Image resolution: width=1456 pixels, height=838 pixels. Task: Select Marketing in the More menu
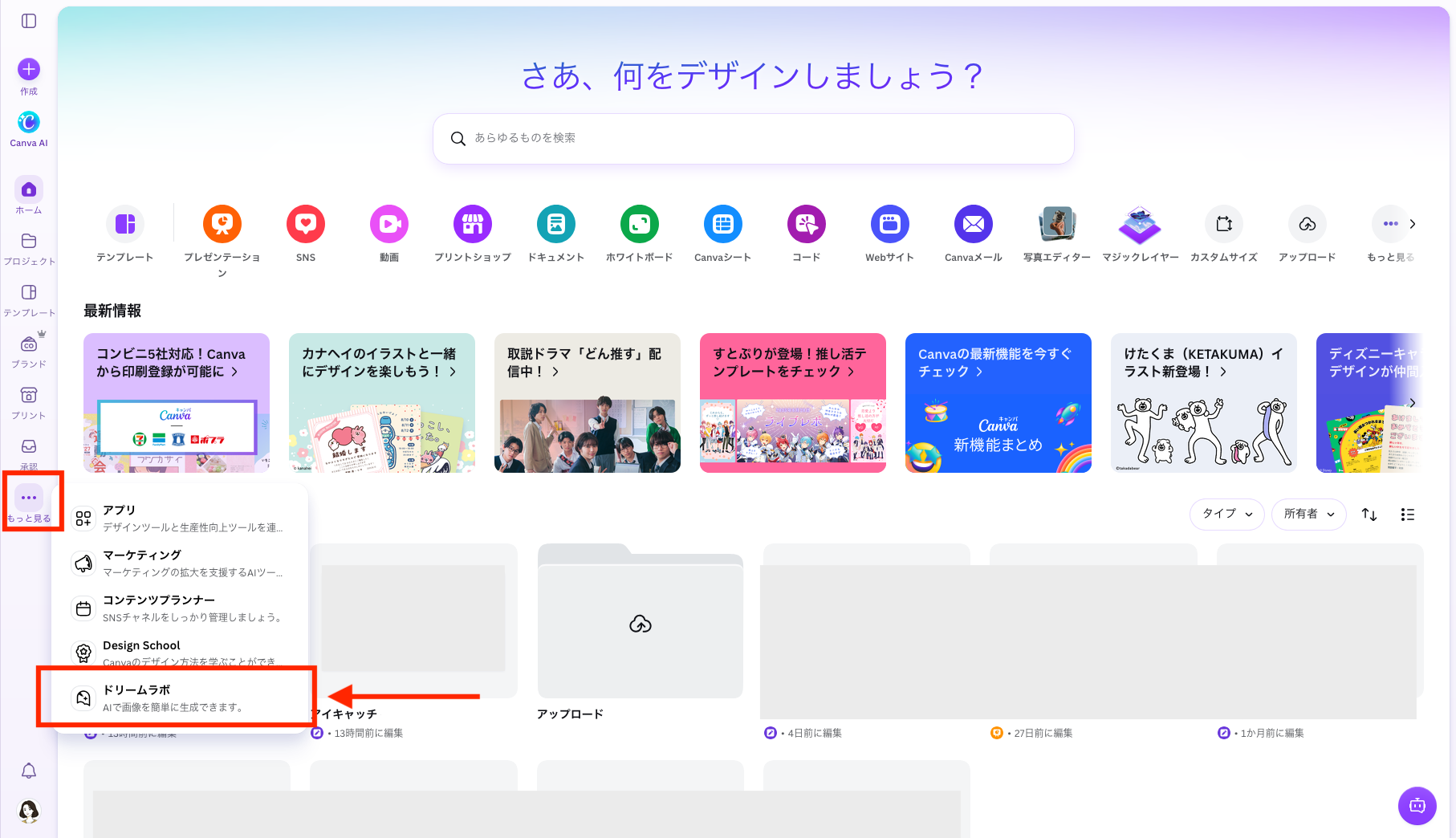[x=180, y=563]
